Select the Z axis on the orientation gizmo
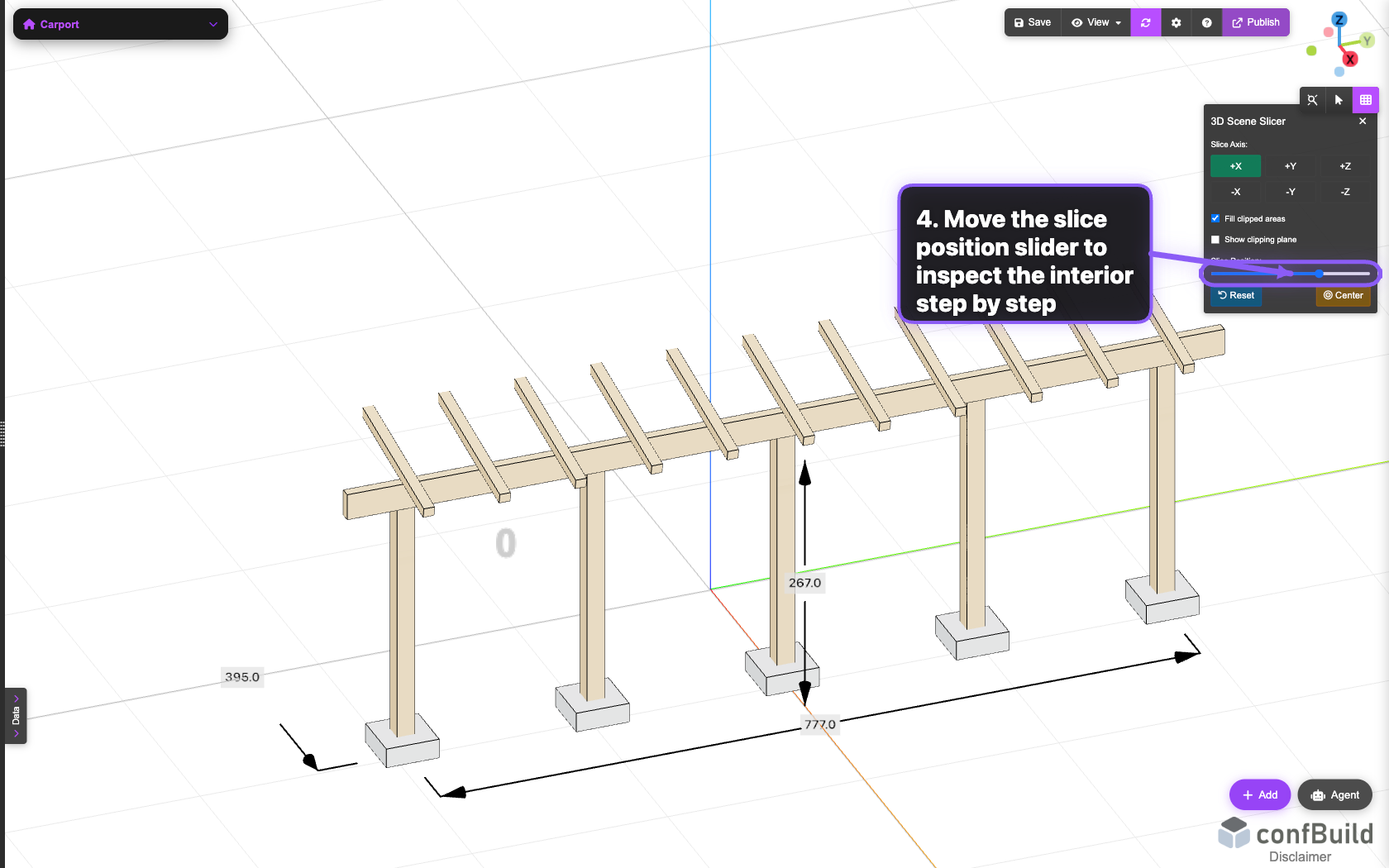The height and width of the screenshot is (868, 1389). coord(1339,18)
